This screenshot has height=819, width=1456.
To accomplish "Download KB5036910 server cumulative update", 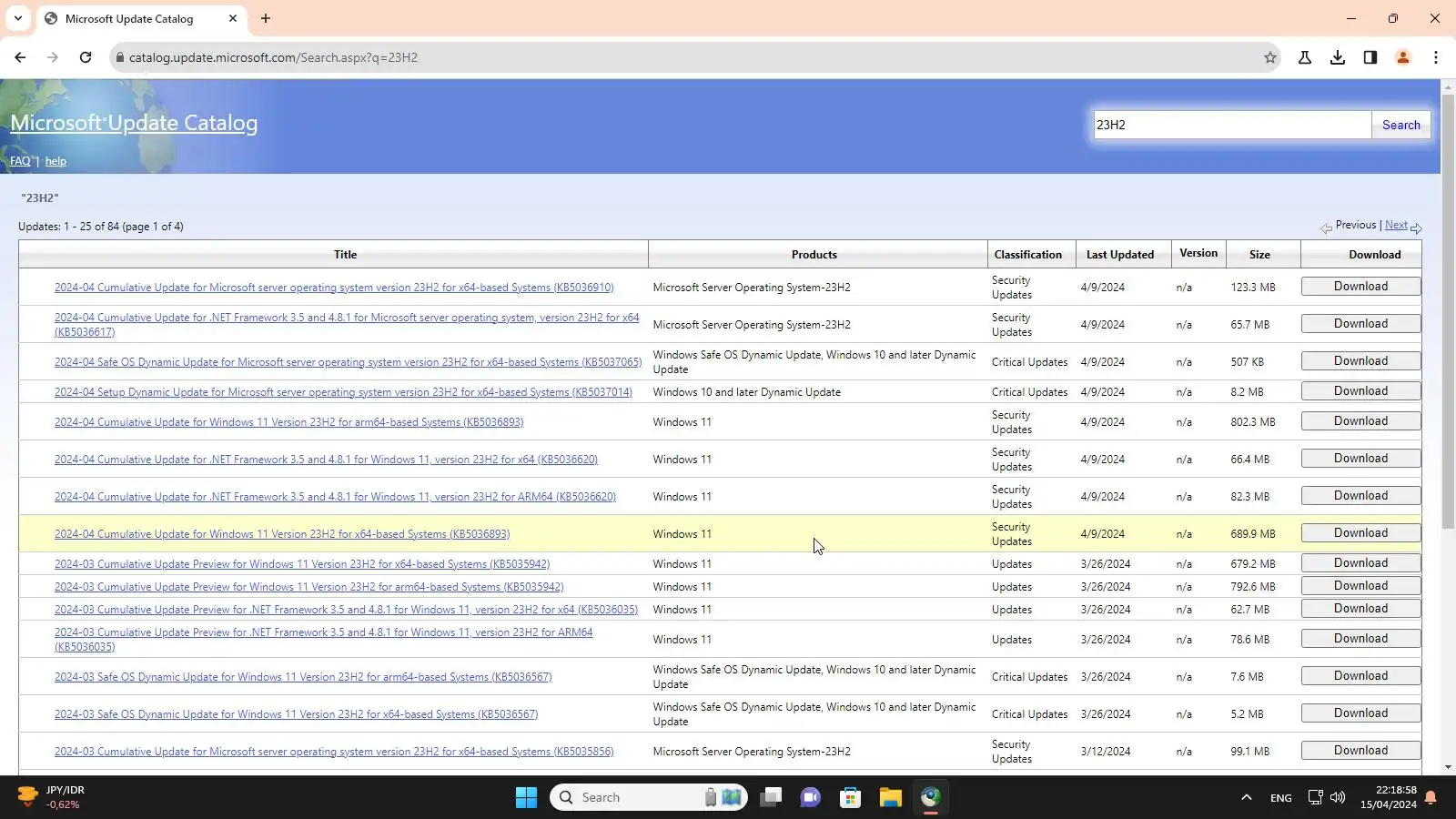I will (1360, 287).
